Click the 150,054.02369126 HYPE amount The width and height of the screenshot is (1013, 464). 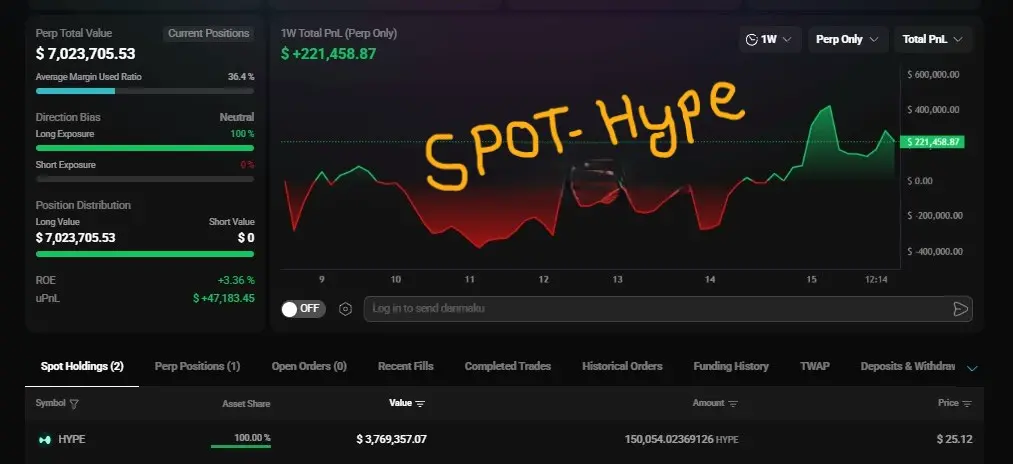682,439
